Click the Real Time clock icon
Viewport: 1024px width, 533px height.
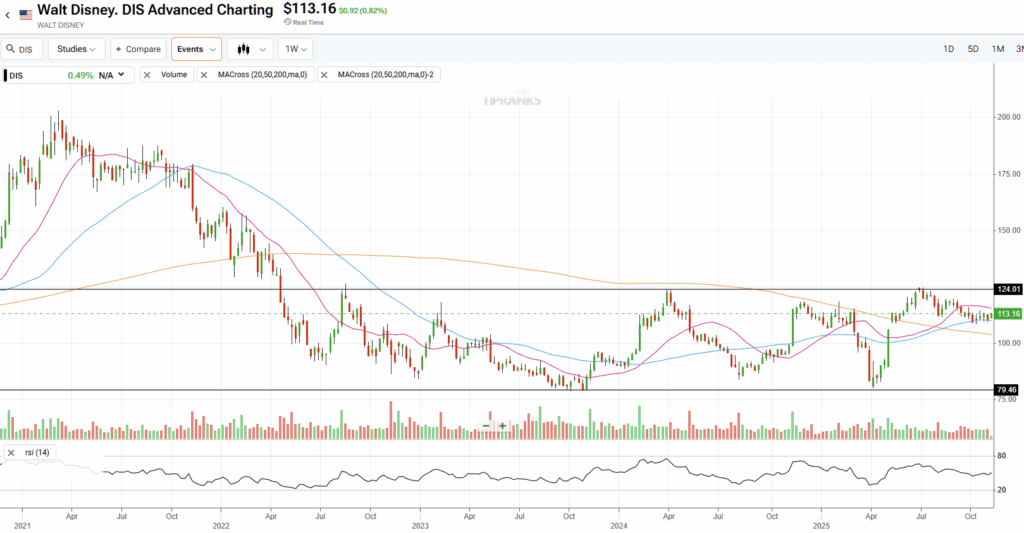pos(287,22)
